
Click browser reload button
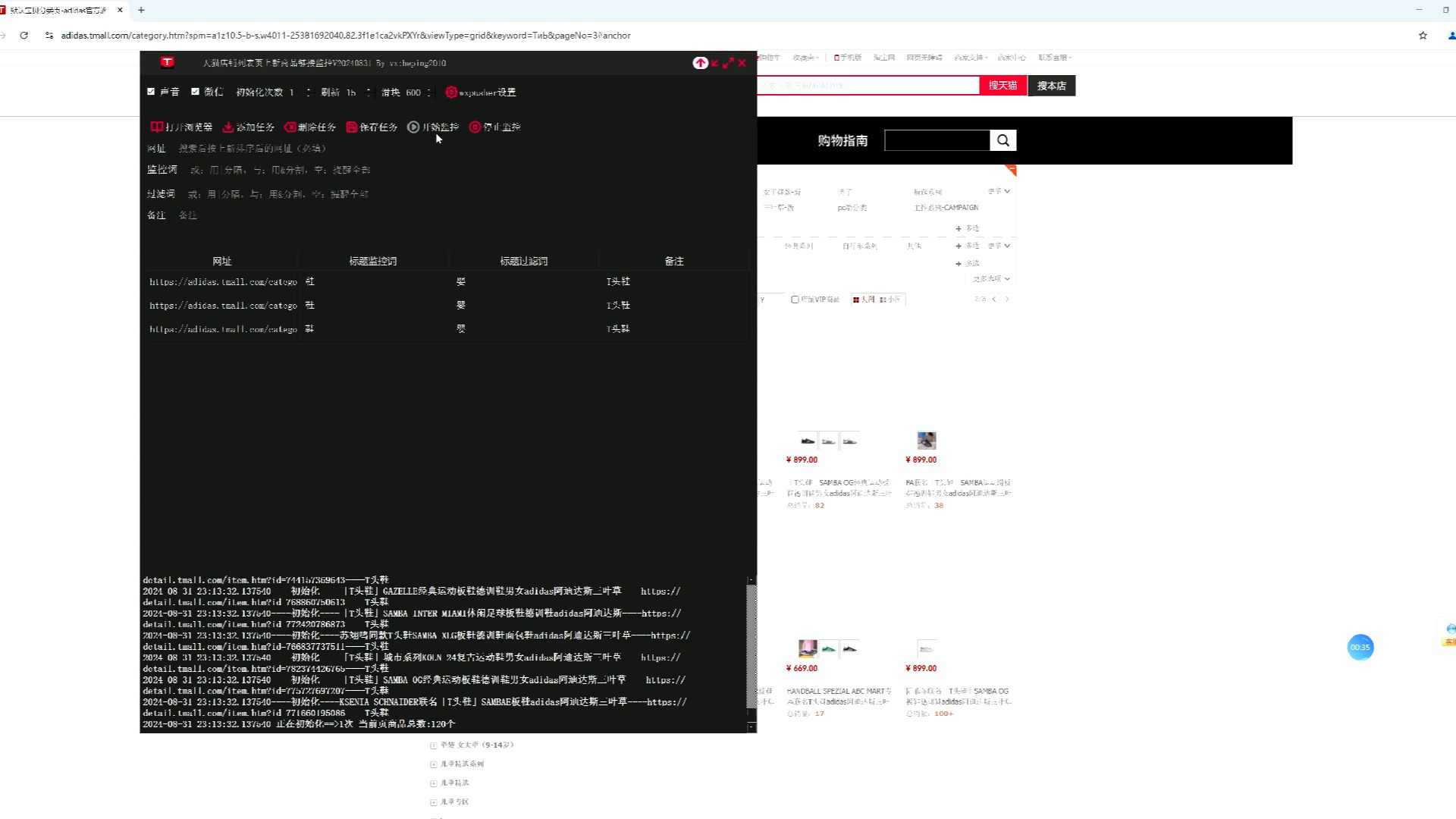click(x=24, y=36)
